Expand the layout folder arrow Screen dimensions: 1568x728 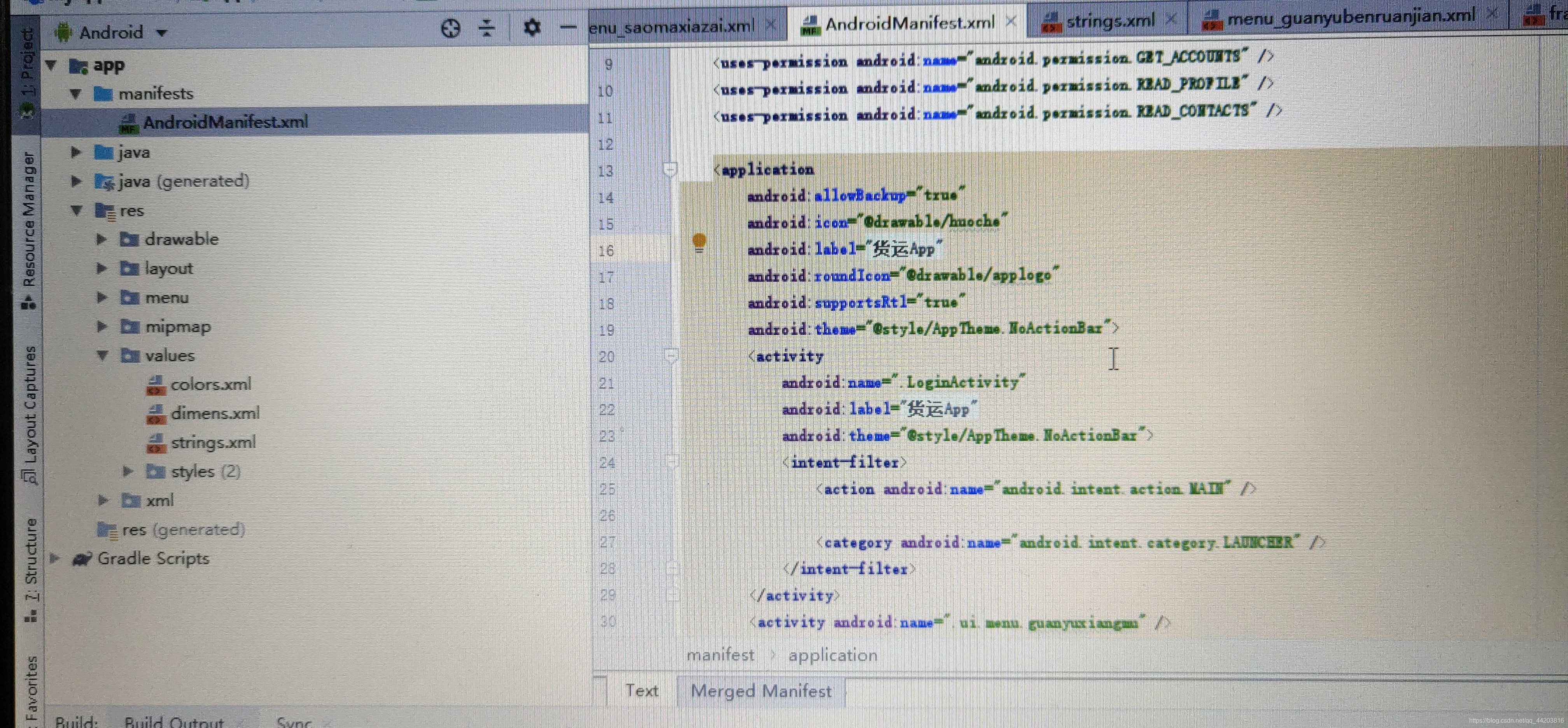pyautogui.click(x=101, y=268)
